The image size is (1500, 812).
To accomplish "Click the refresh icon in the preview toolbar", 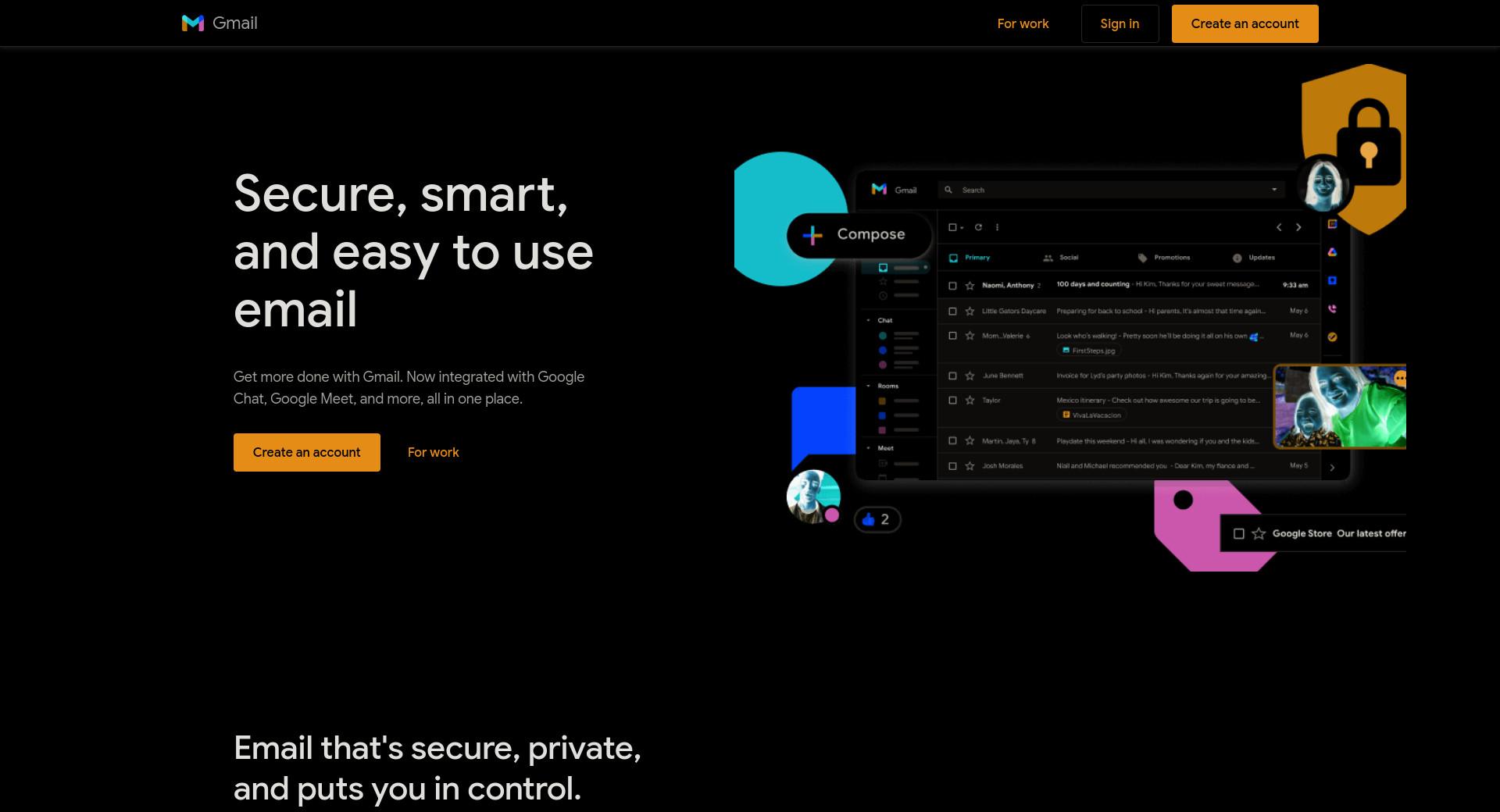I will (x=978, y=227).
